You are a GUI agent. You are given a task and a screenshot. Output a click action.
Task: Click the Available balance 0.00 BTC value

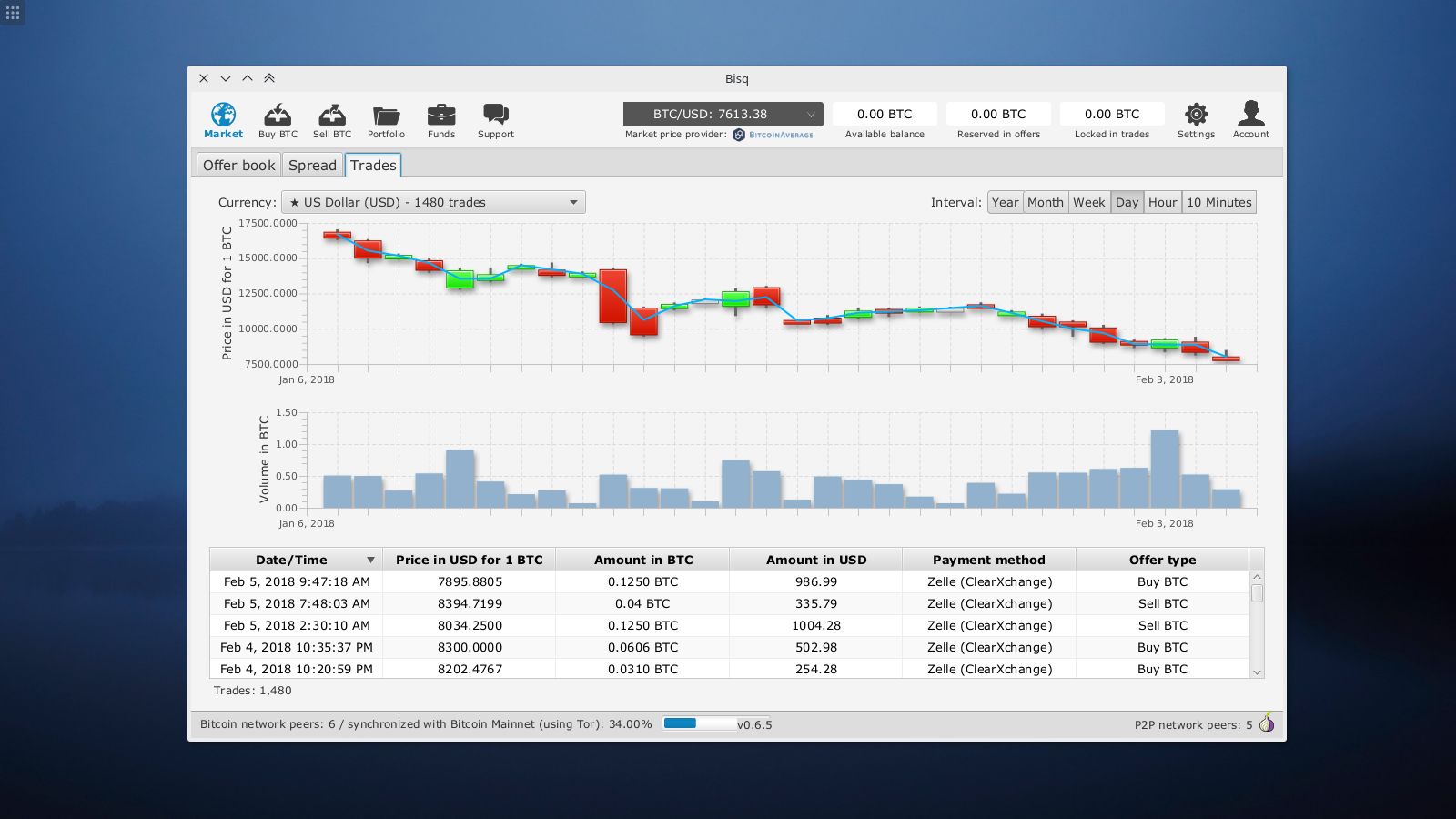pos(885,114)
